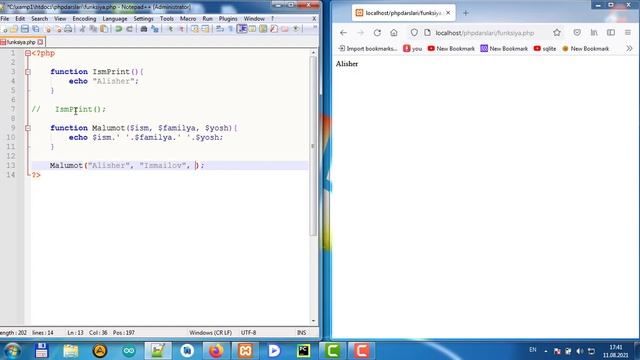Open the File menu in Notepad++
640x360 pixels.
[x=5, y=19]
